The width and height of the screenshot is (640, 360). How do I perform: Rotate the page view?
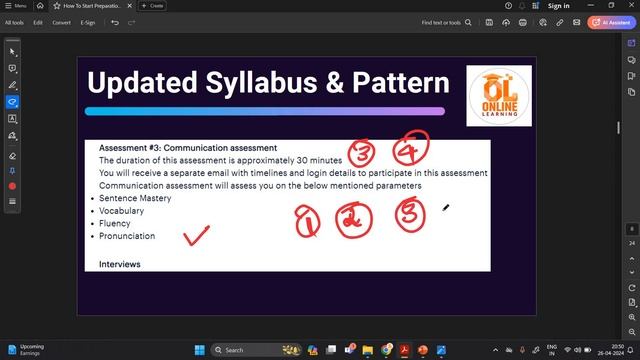coord(632,288)
